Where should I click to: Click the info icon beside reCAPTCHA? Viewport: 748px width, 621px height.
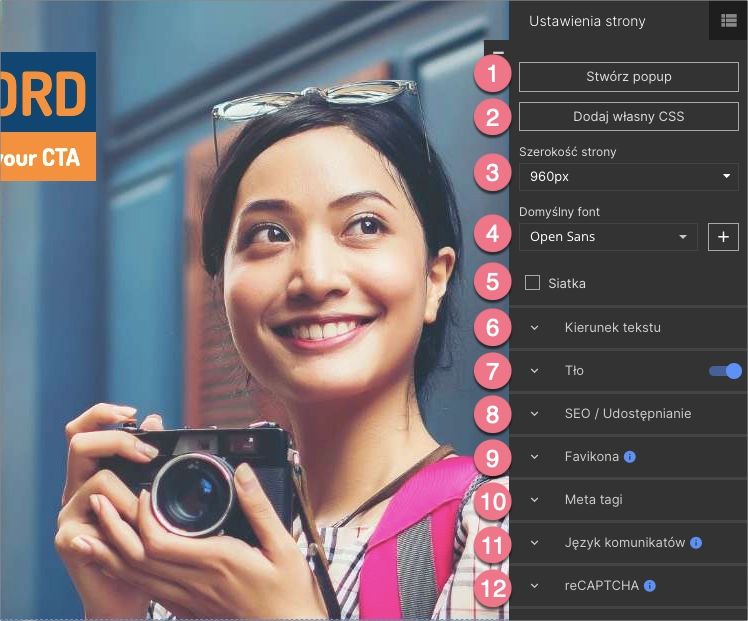click(650, 586)
